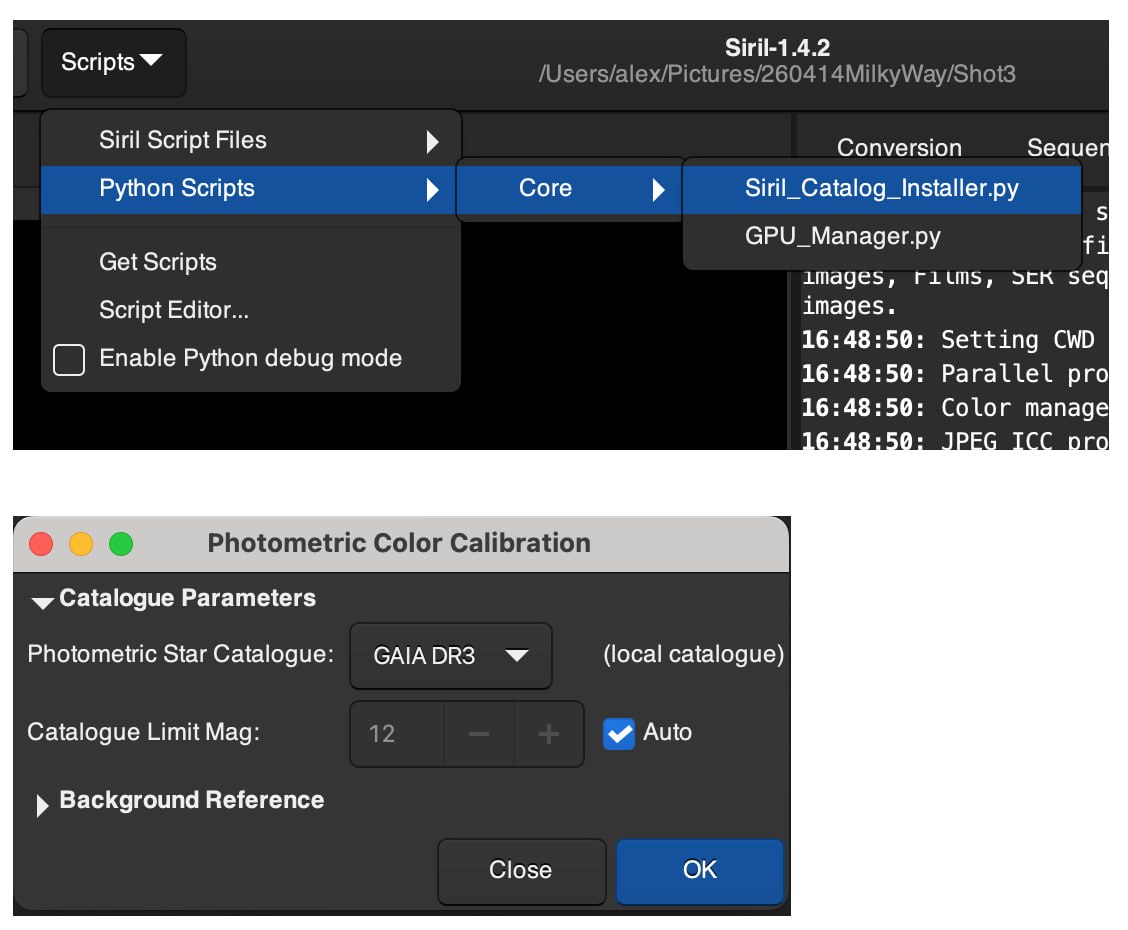Viewport: 1128px width, 930px height.
Task: Open Script Editor from menu
Action: 174,310
